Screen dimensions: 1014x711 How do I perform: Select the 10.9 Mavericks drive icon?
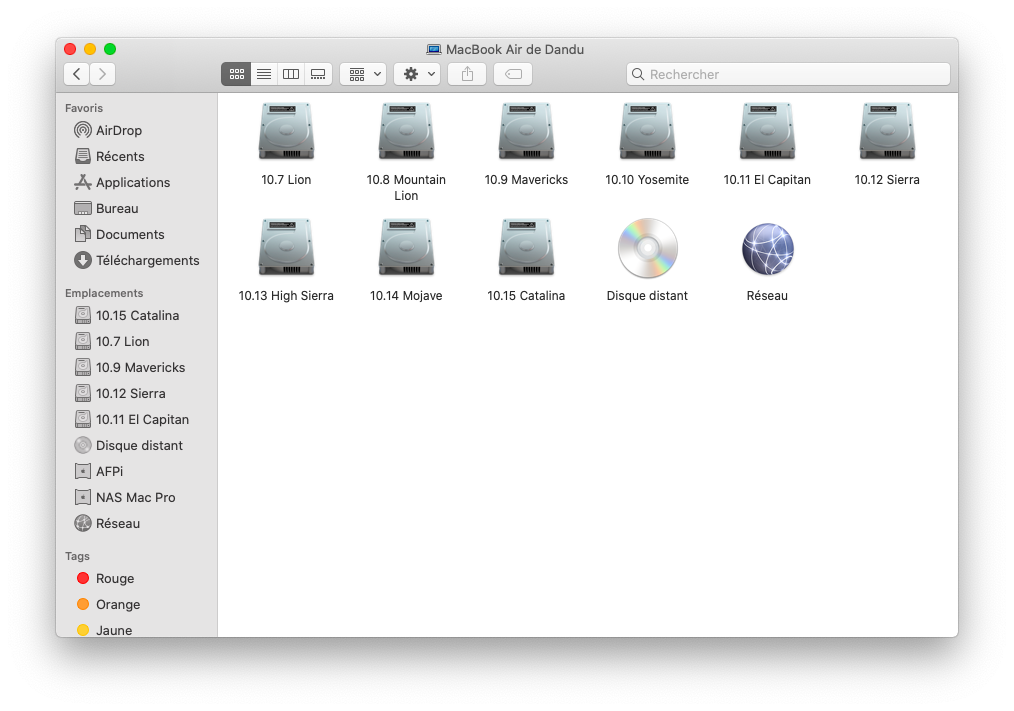tap(526, 131)
